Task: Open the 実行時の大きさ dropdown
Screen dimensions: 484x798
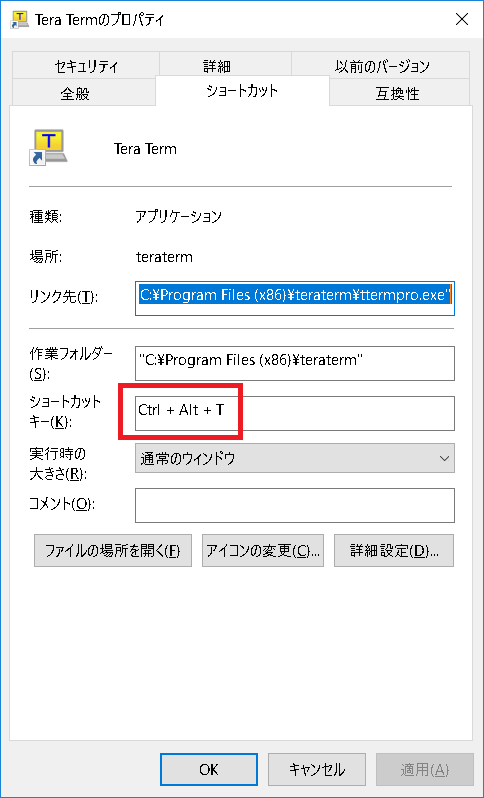Action: click(x=295, y=458)
